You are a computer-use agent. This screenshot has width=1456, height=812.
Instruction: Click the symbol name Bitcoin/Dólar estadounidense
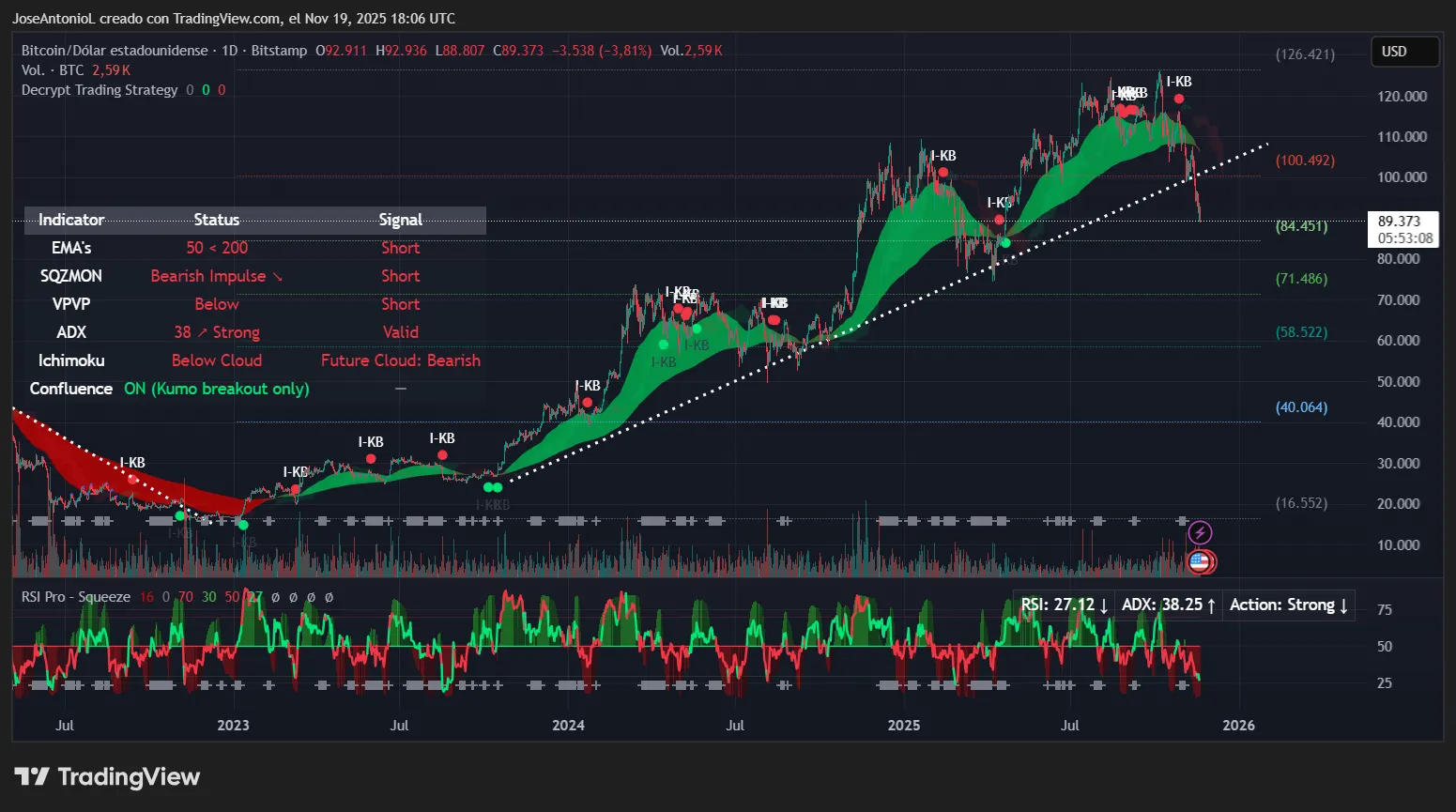pyautogui.click(x=113, y=50)
